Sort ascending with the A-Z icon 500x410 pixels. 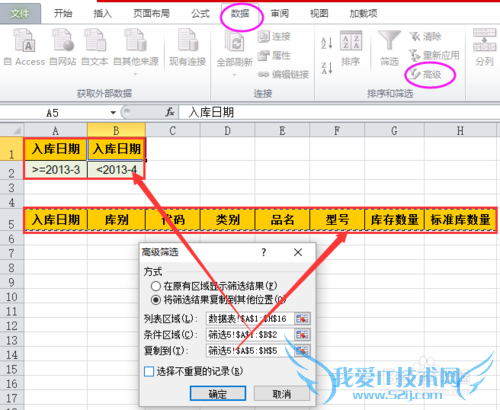coord(327,43)
